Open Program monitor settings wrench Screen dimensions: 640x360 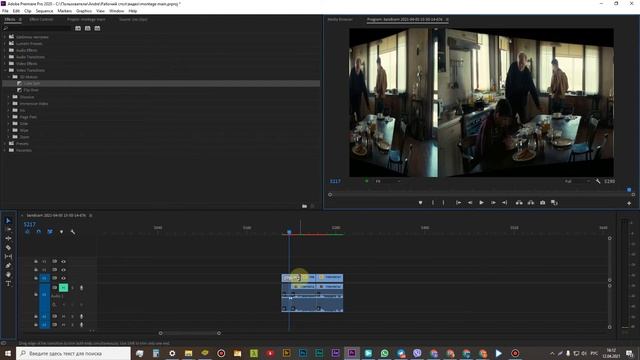point(598,181)
